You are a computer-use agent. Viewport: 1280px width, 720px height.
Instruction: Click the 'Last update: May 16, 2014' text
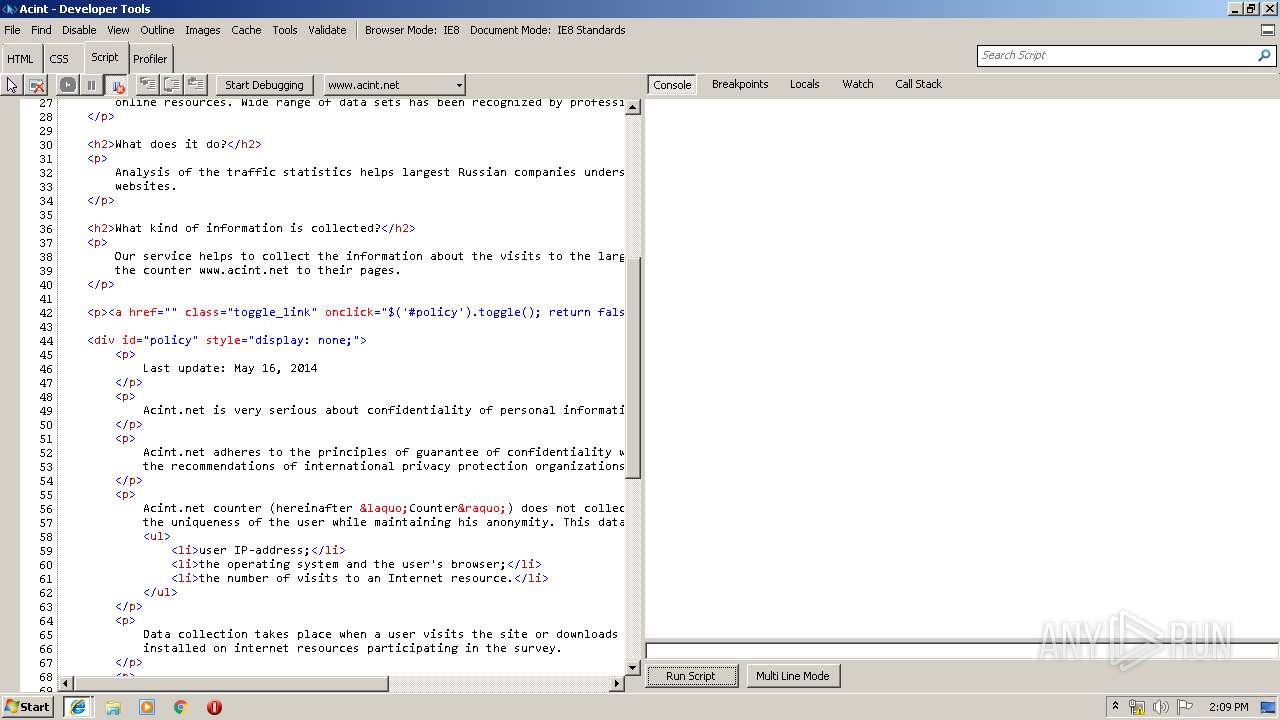pyautogui.click(x=230, y=368)
